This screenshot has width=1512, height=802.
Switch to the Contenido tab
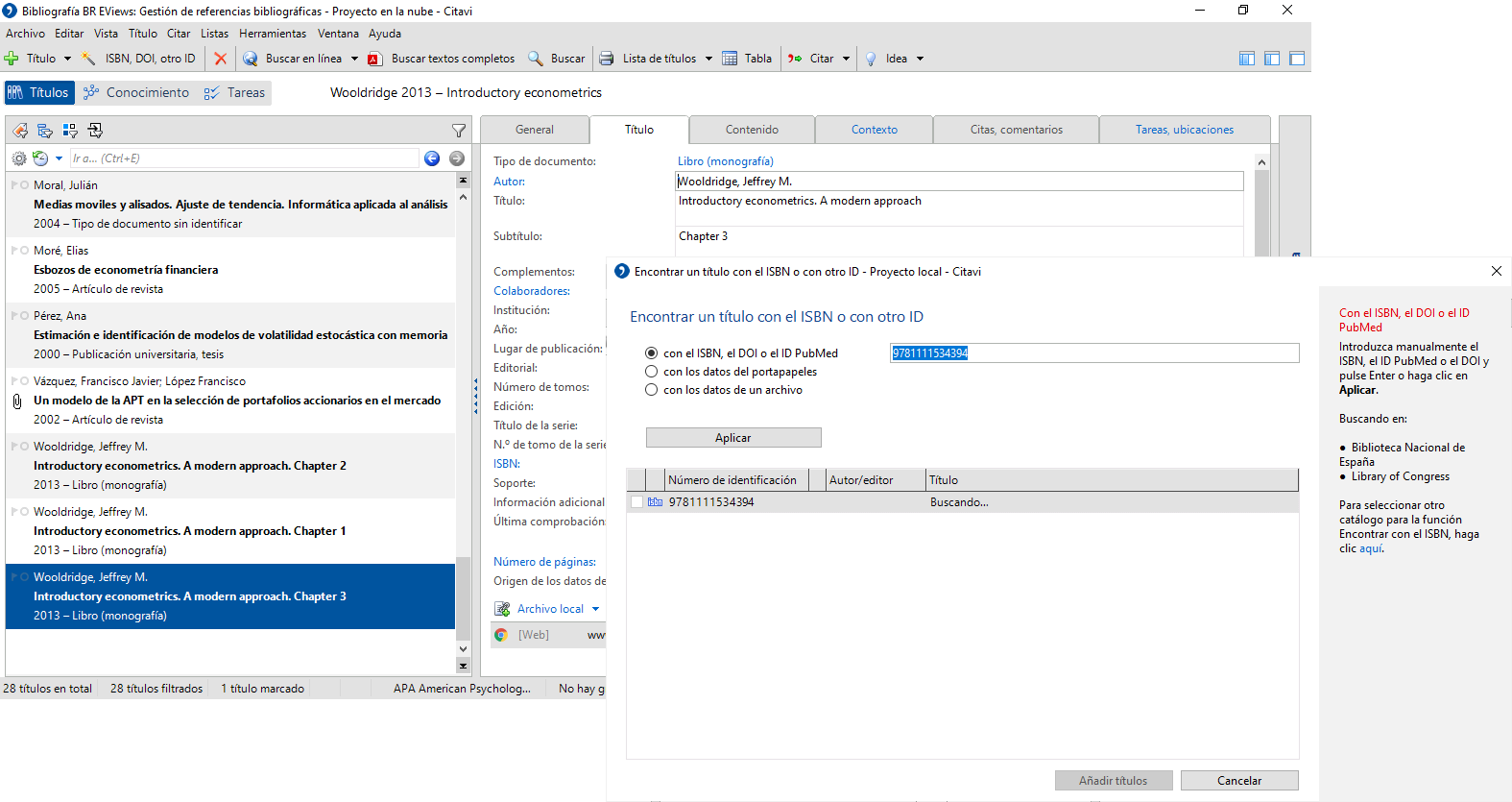[752, 130]
